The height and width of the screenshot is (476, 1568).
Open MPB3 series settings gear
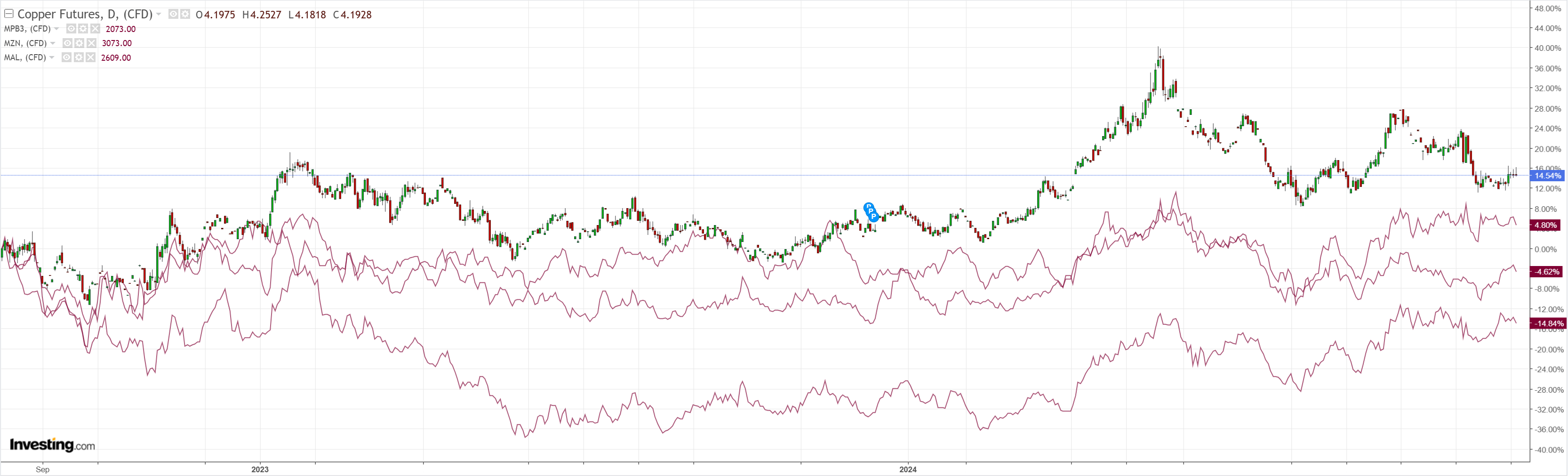tap(83, 29)
